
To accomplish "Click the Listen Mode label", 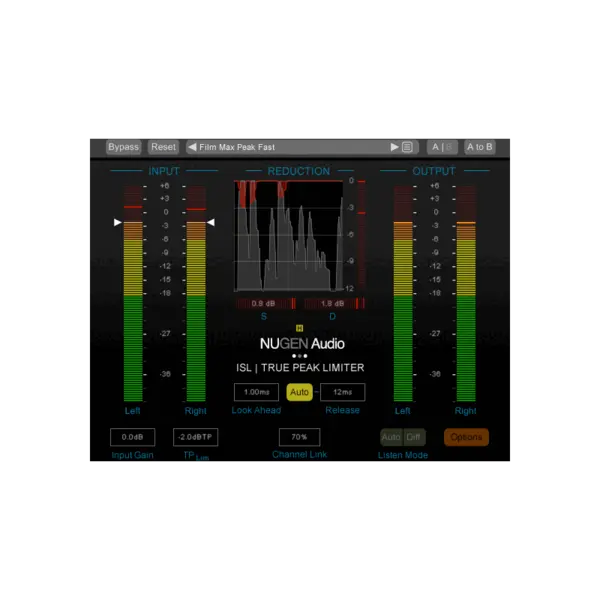I will coord(403,455).
